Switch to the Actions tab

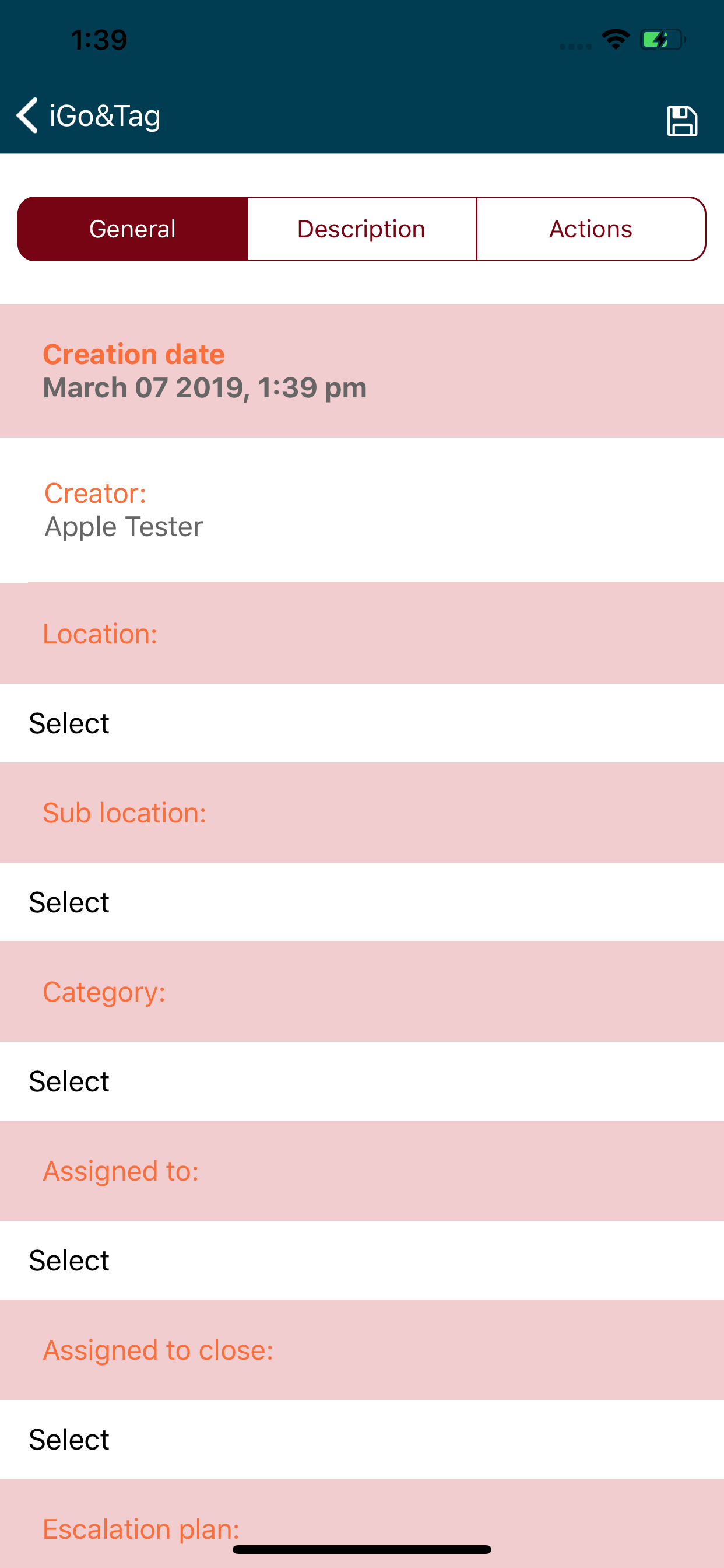point(591,229)
